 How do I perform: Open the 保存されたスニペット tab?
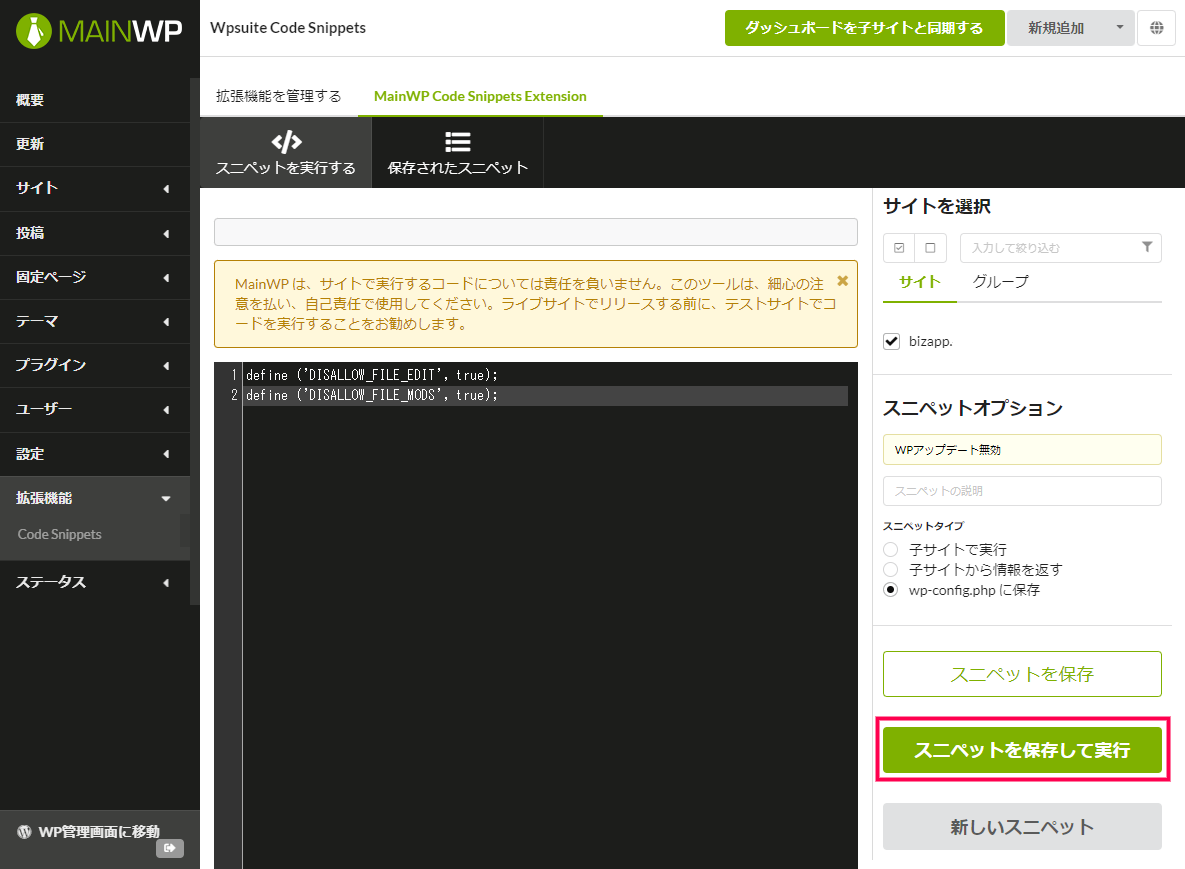click(458, 153)
